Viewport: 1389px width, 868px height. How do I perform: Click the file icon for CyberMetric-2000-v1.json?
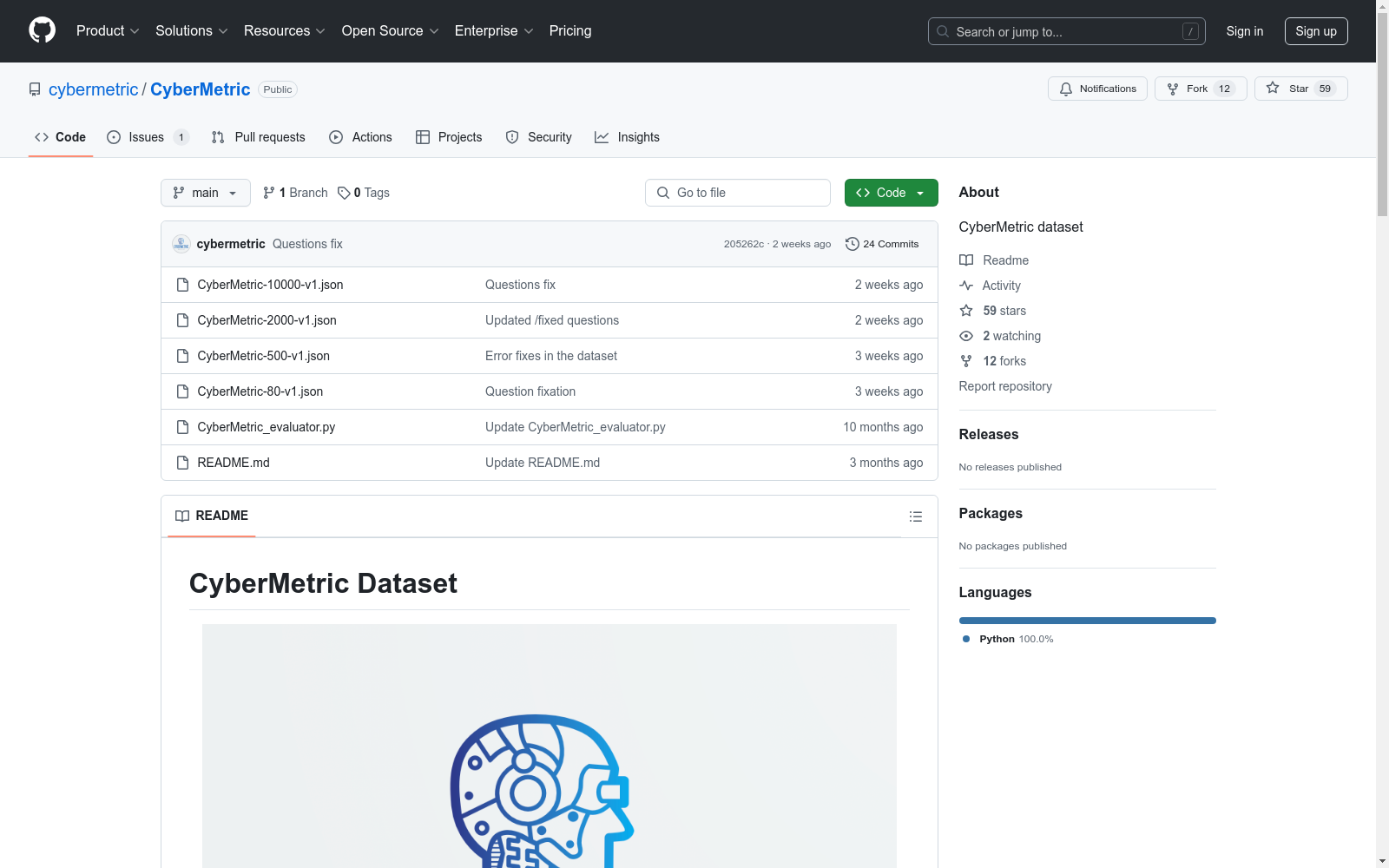click(182, 320)
